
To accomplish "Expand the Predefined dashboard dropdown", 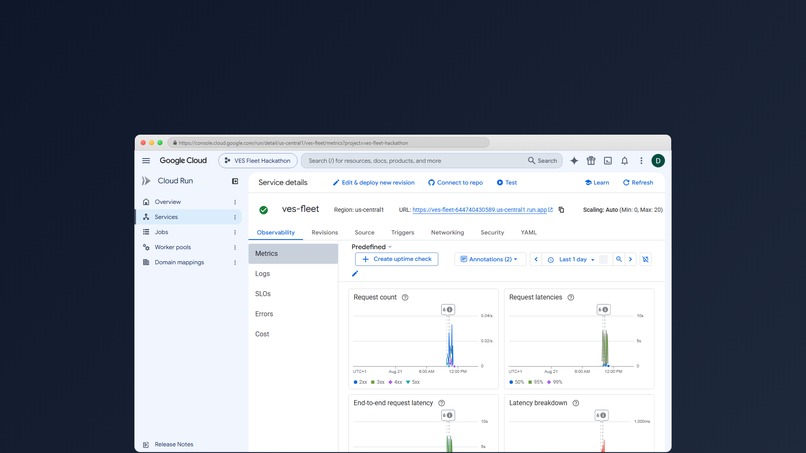I will [372, 247].
